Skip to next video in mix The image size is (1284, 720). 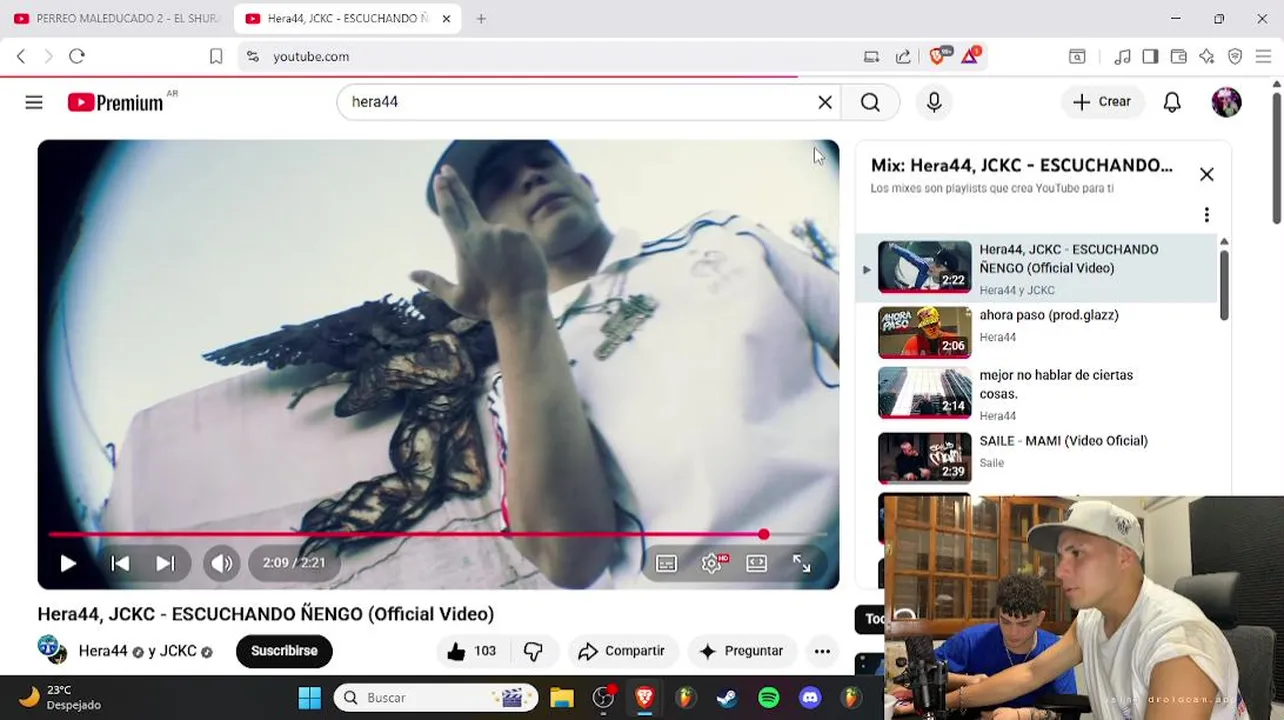(x=165, y=563)
